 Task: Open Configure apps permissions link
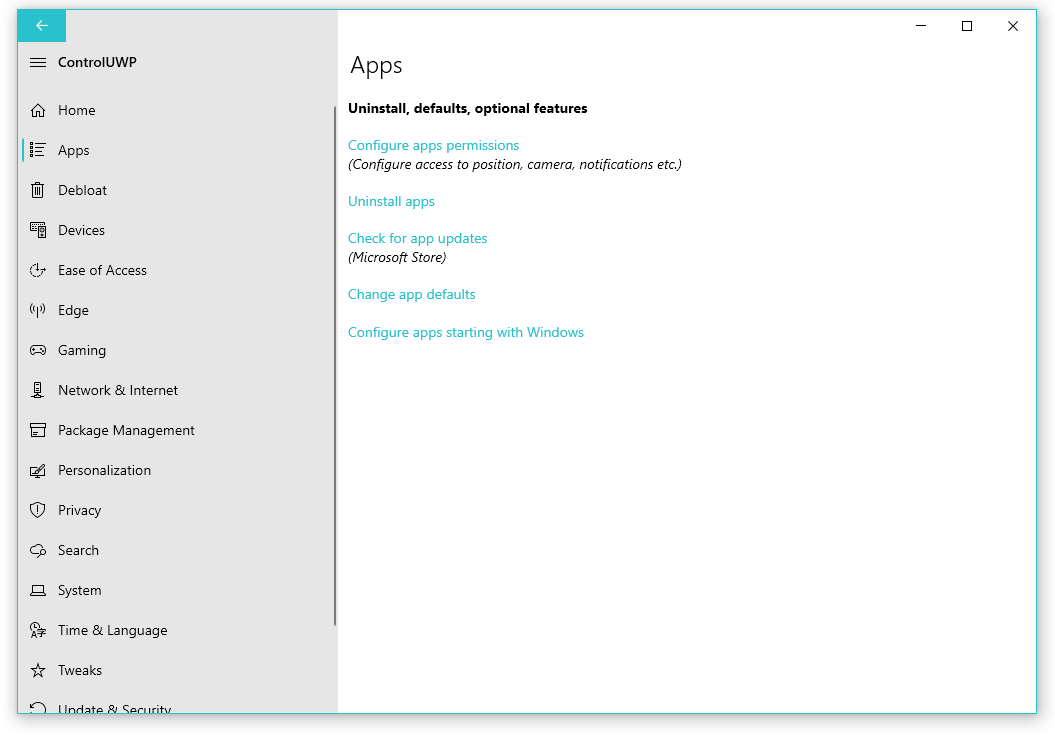pos(433,145)
